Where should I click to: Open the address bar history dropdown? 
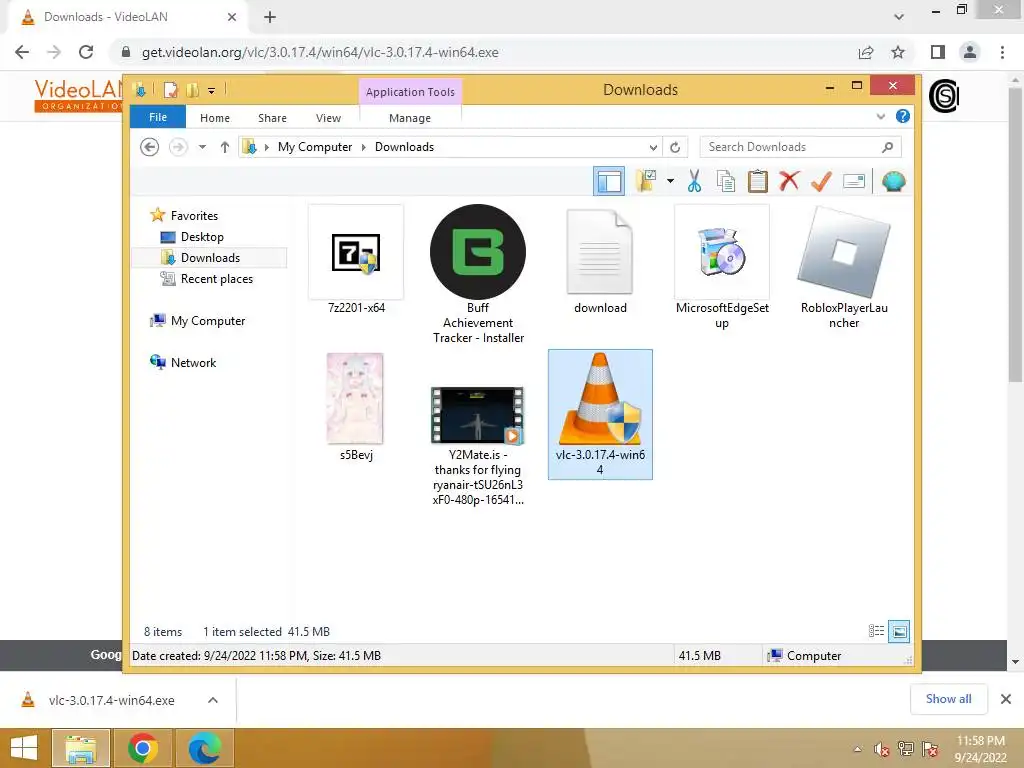point(652,148)
